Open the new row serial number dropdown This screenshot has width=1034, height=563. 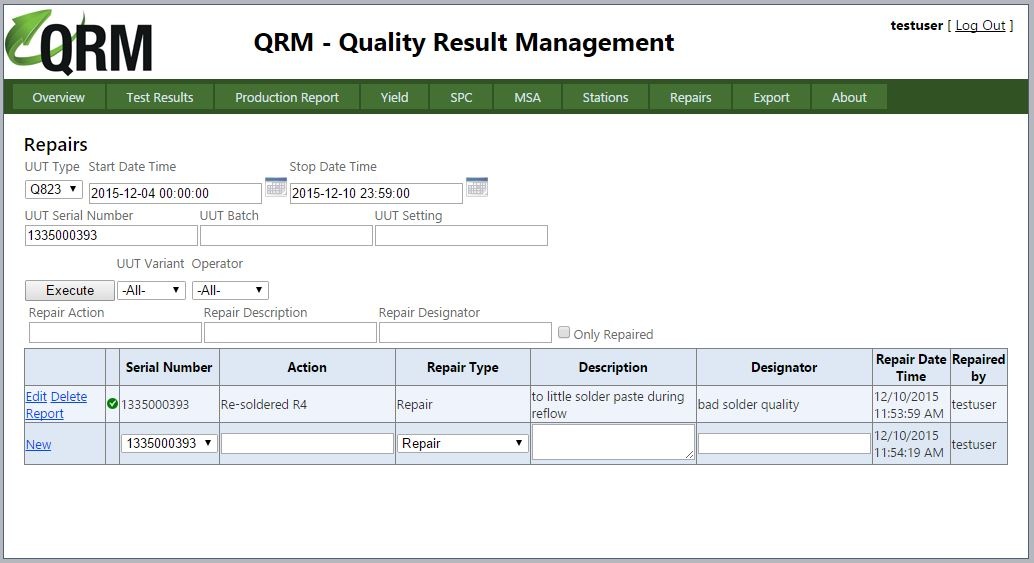click(x=169, y=443)
